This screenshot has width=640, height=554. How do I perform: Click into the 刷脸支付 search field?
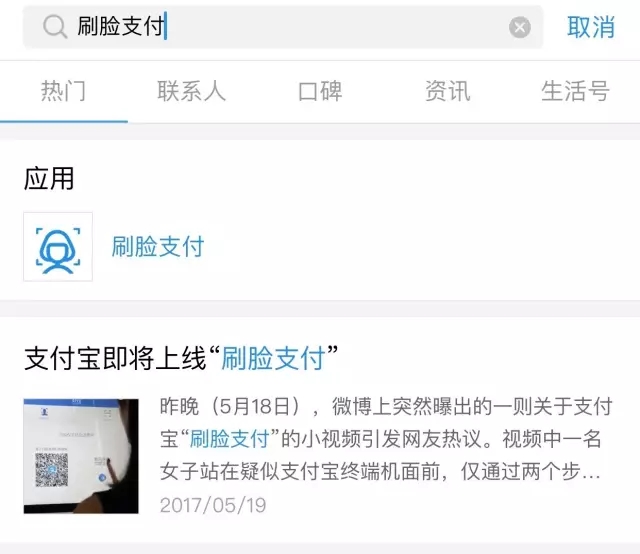tap(283, 27)
